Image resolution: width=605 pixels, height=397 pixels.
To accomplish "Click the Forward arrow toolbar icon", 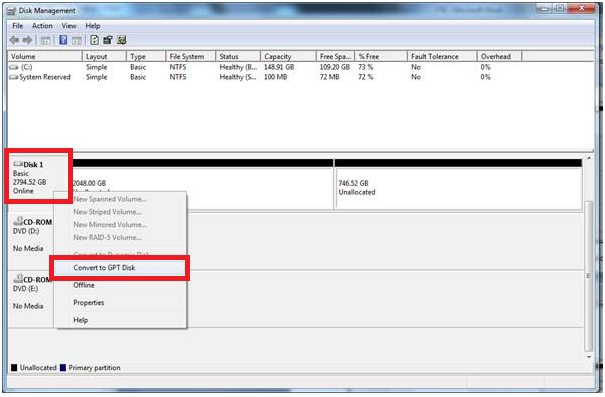I will [27, 40].
